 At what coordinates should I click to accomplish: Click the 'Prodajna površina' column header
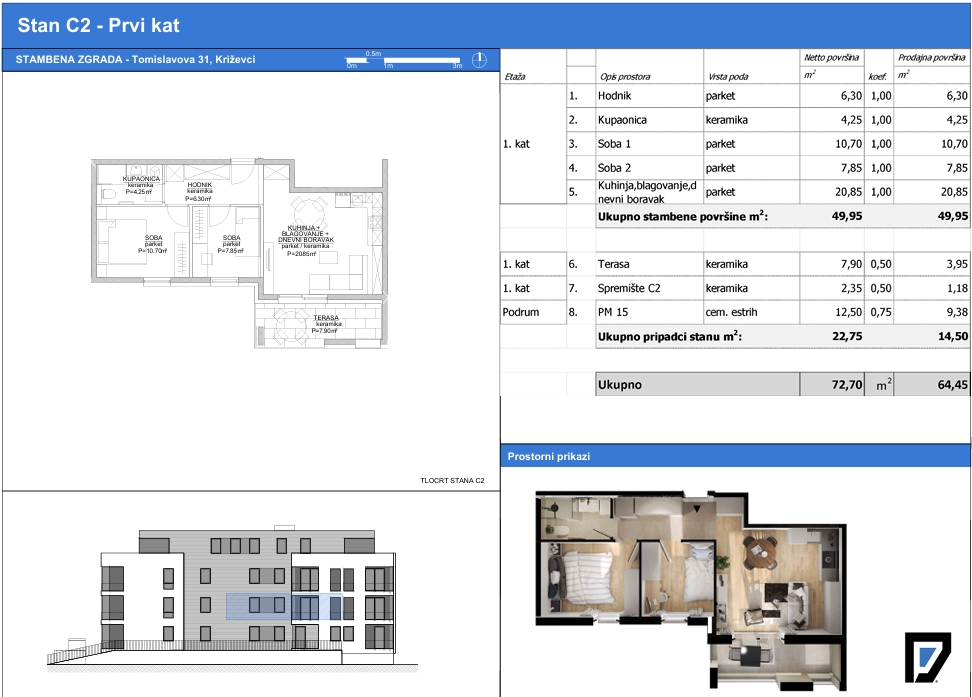tap(932, 57)
